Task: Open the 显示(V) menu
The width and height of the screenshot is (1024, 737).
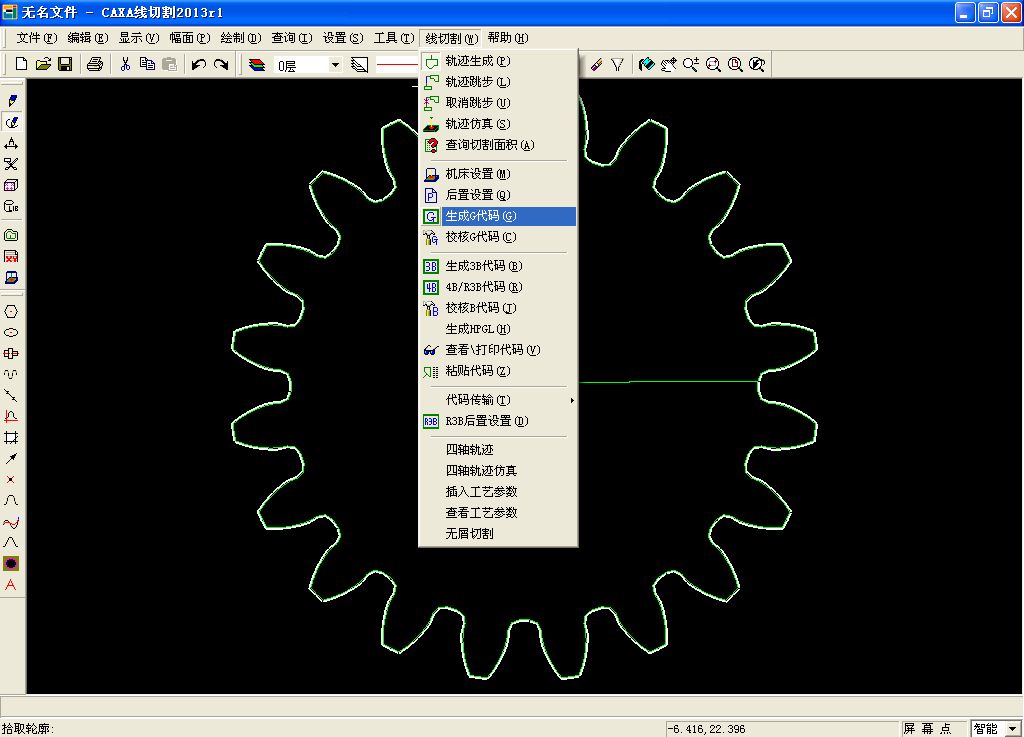Action: click(x=138, y=38)
